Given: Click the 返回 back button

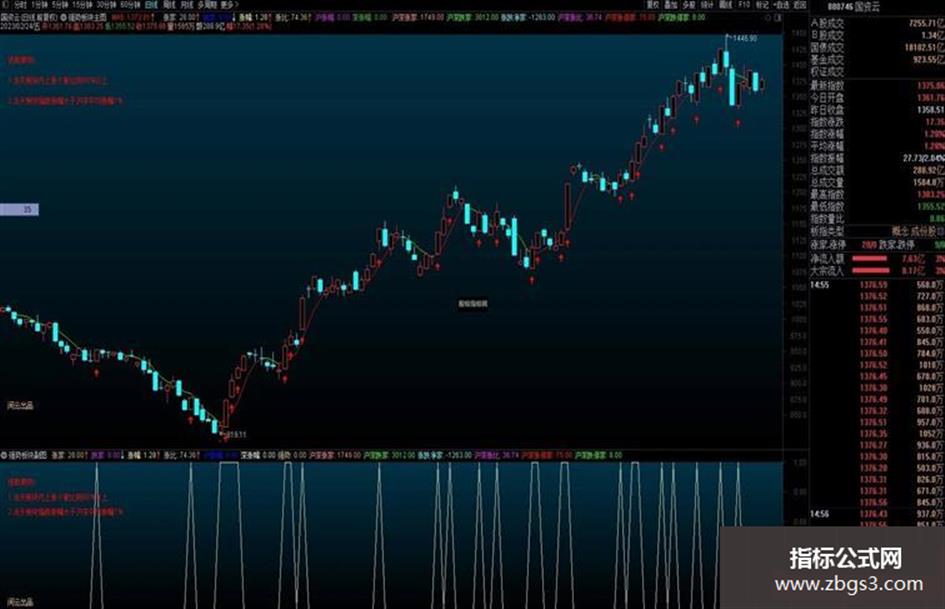Looking at the screenshot, I should 800,5.
